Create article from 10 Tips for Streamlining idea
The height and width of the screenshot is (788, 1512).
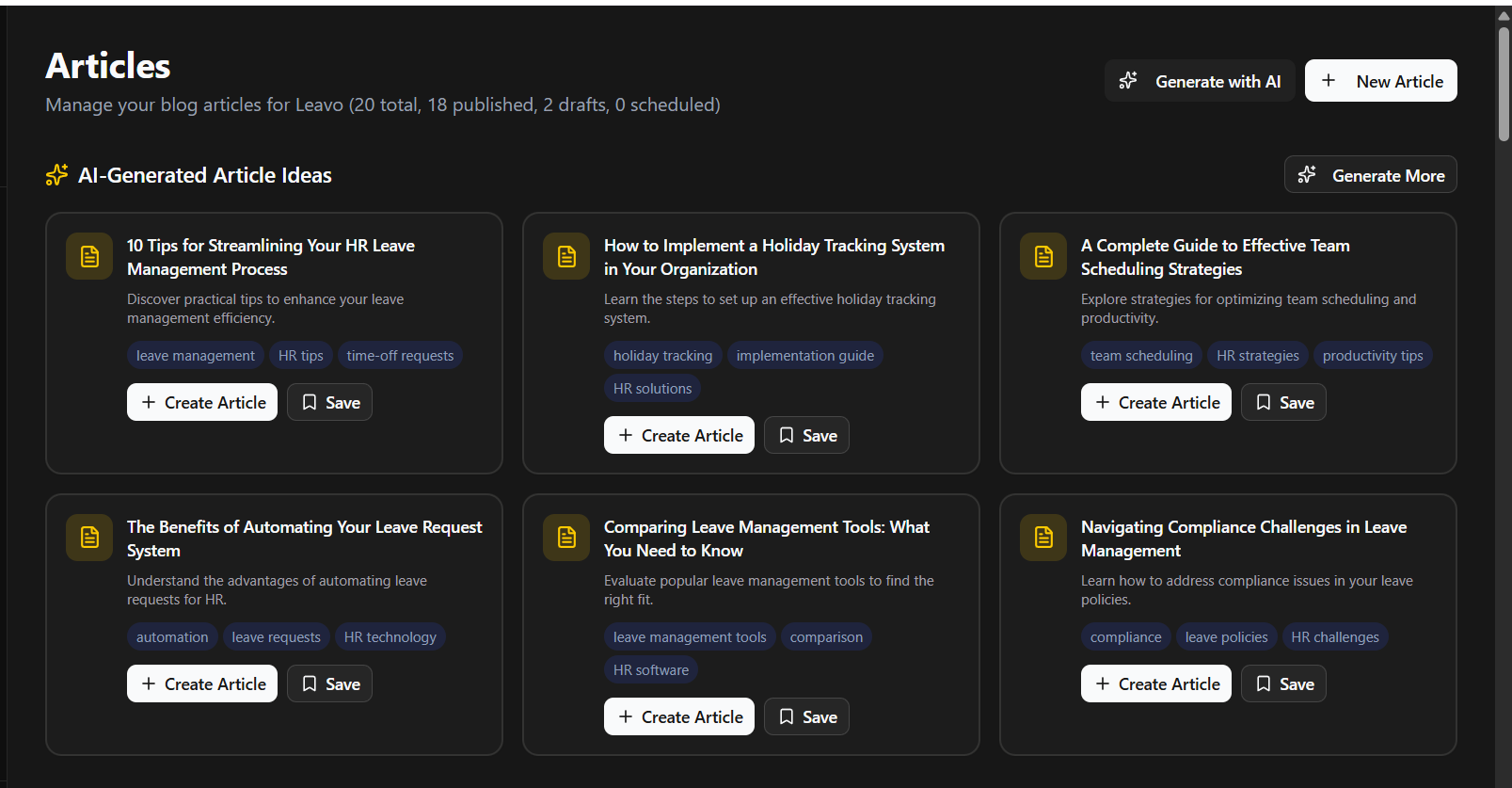point(202,402)
